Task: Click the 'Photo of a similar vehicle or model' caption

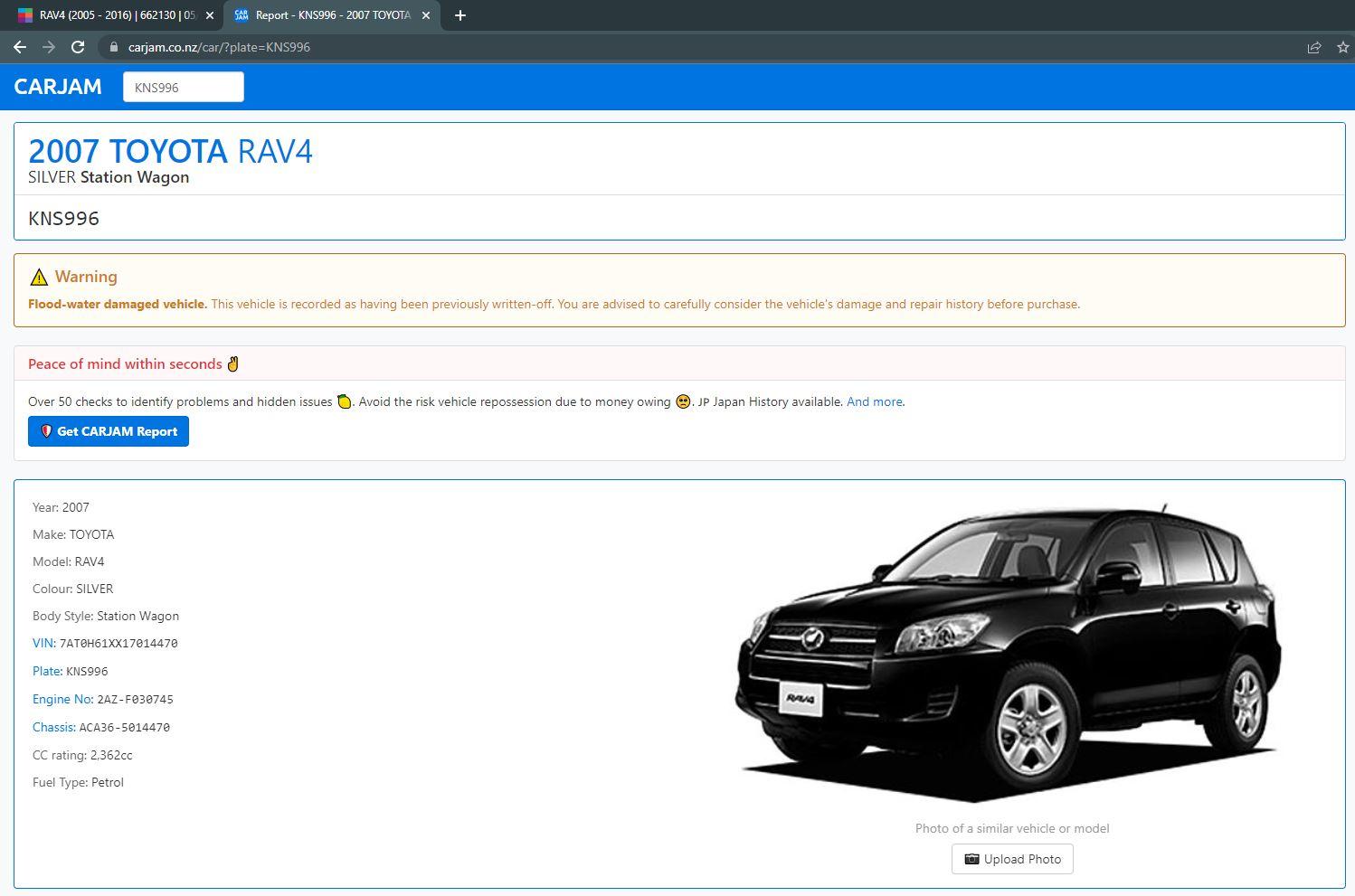Action: [1012, 828]
